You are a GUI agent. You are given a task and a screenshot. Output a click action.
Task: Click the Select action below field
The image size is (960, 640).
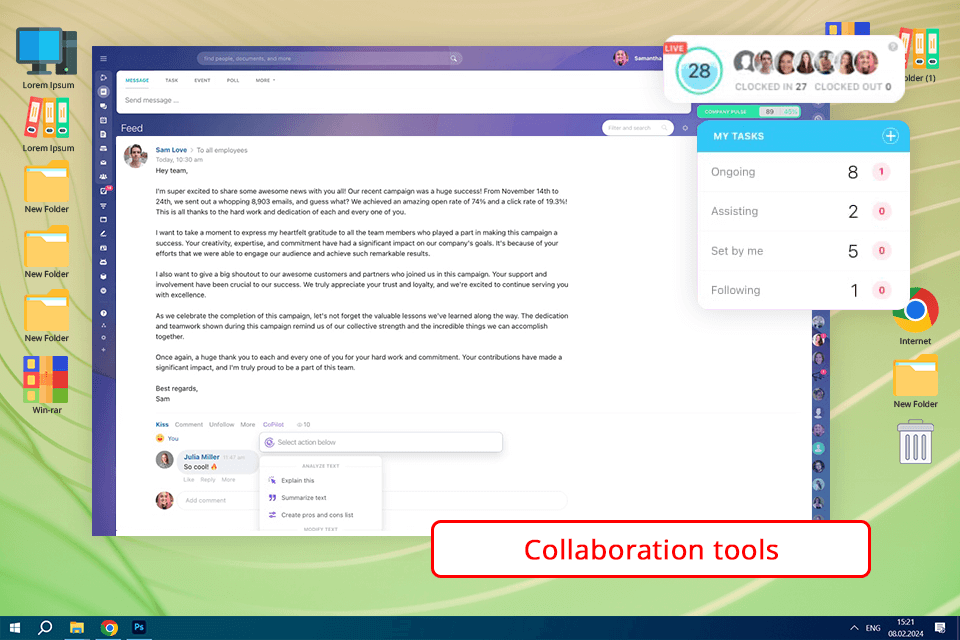(381, 442)
